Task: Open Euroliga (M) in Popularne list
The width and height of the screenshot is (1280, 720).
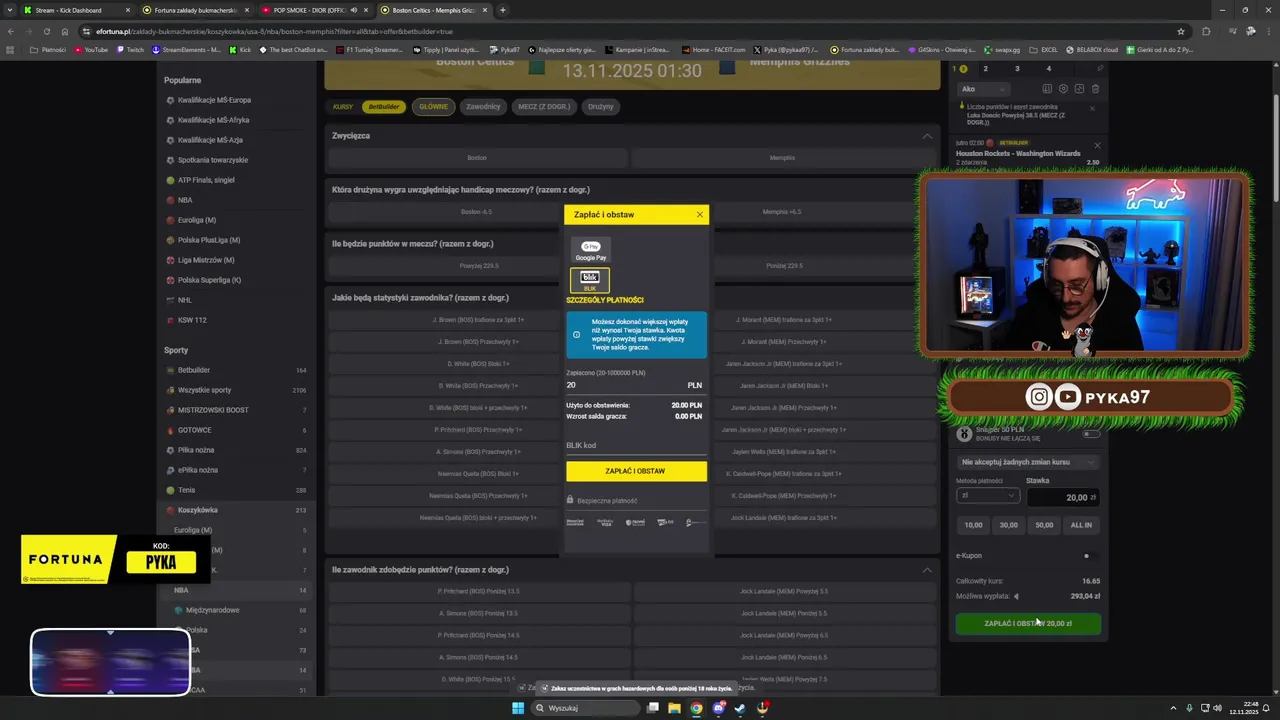Action: [196, 220]
